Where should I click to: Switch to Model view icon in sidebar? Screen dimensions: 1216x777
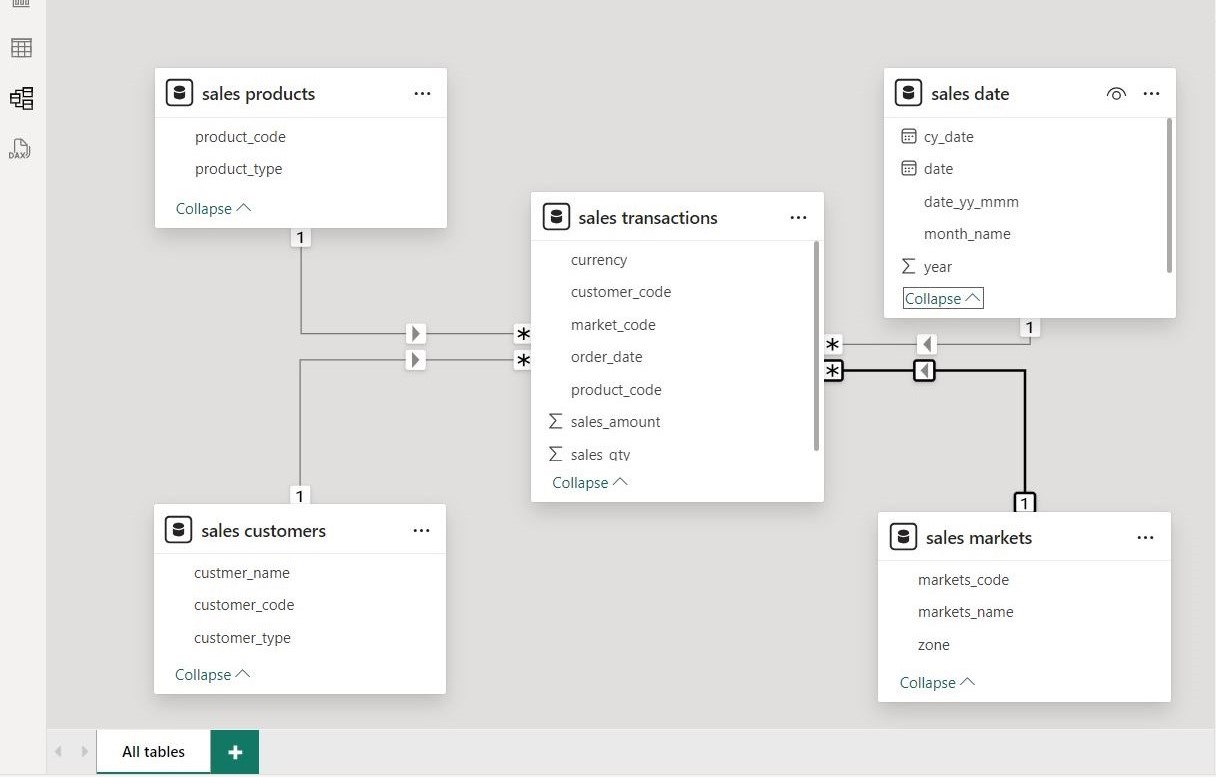[x=21, y=98]
